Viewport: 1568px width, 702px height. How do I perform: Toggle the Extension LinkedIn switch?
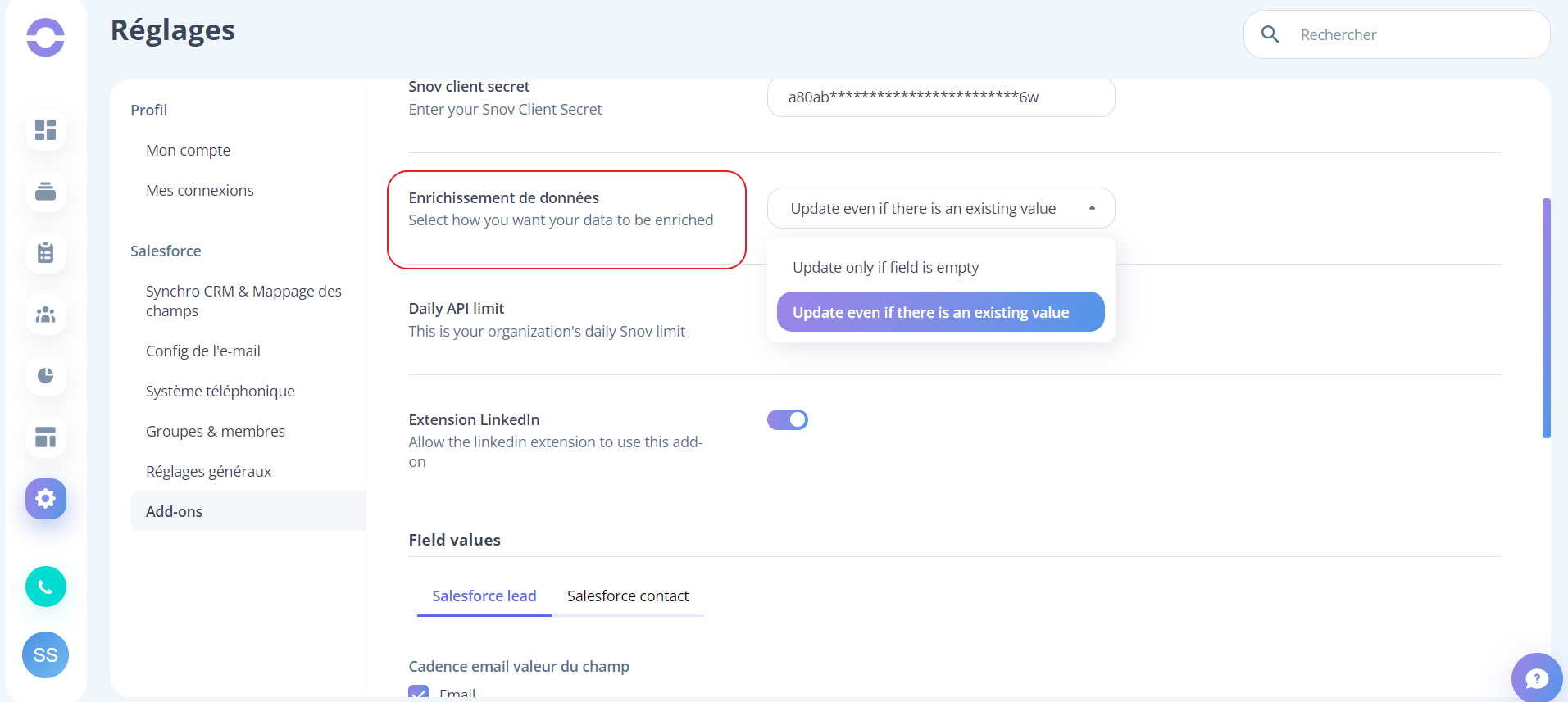(x=788, y=419)
